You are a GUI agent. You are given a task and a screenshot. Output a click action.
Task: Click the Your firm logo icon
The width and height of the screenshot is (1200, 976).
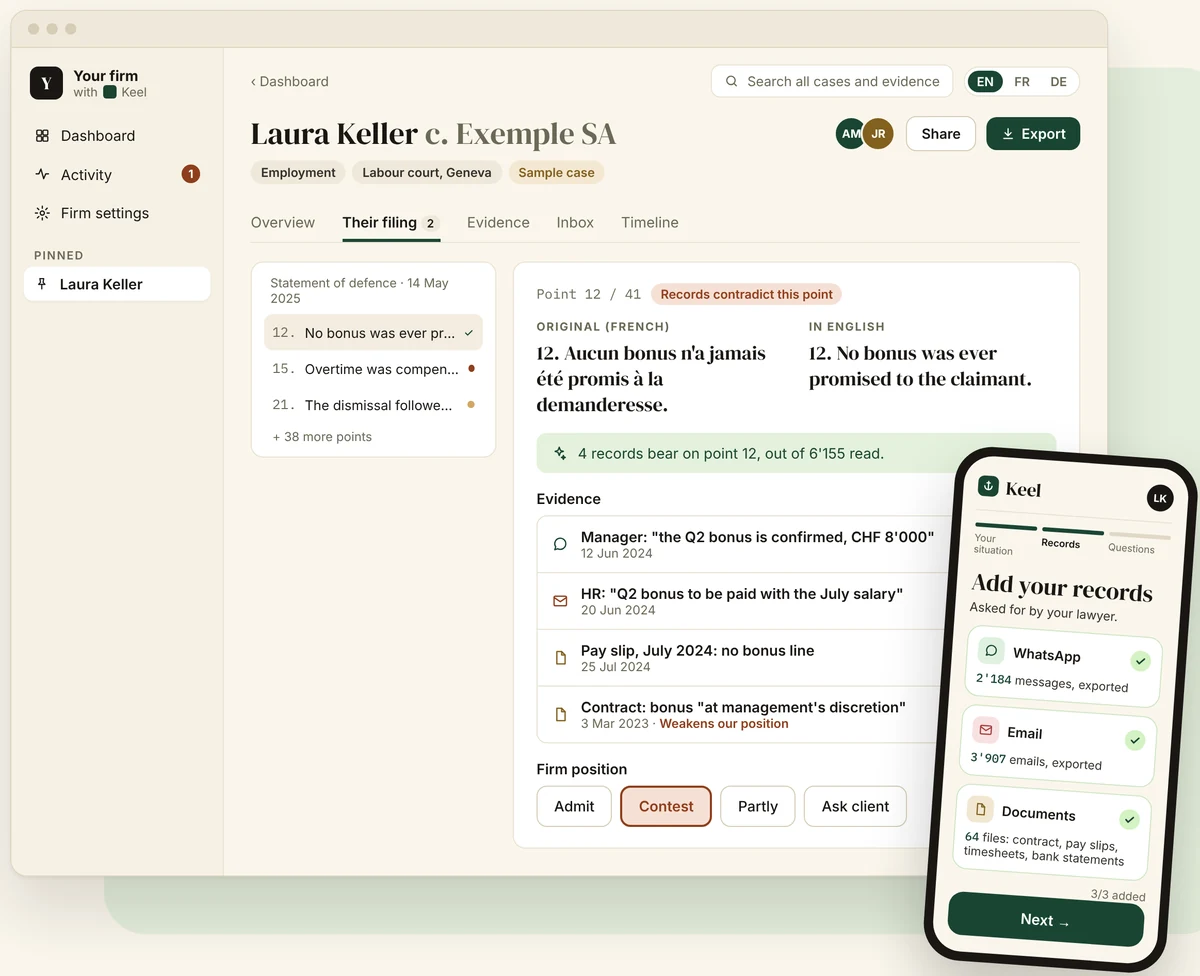(46, 83)
